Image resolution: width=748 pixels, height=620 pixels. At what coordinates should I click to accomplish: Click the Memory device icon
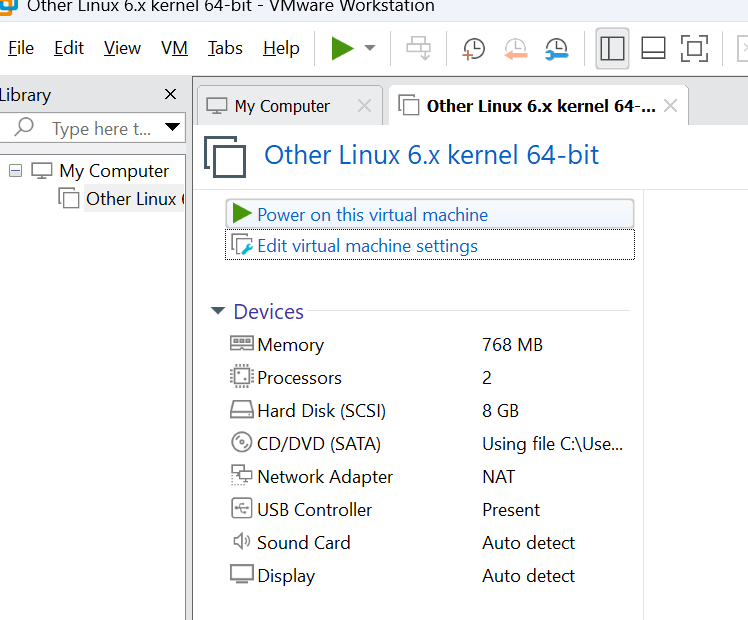point(241,344)
